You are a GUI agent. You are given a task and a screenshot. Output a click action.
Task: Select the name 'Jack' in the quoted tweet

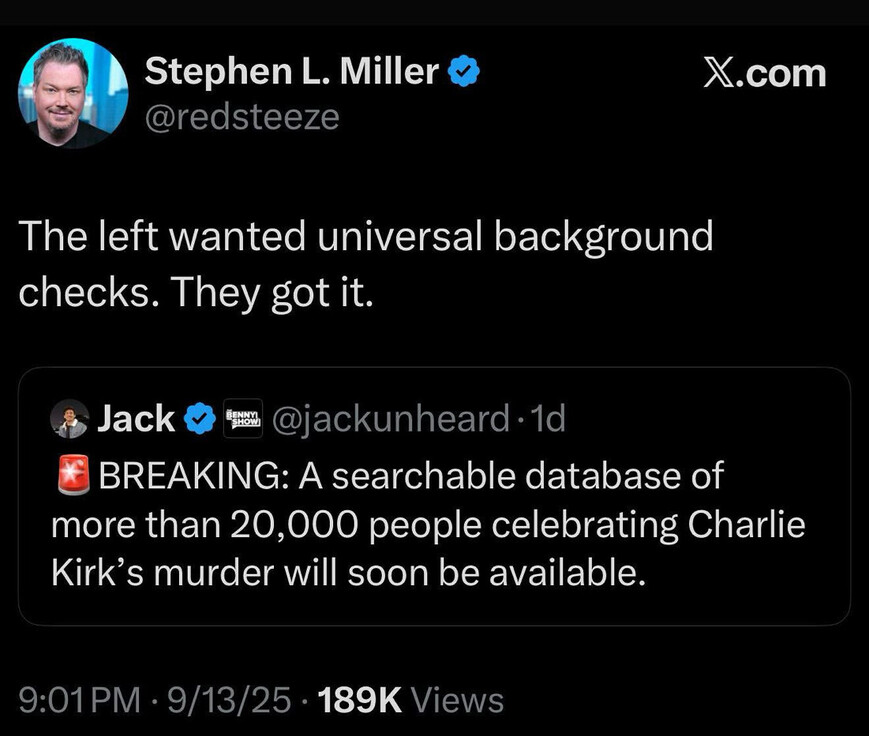point(136,418)
